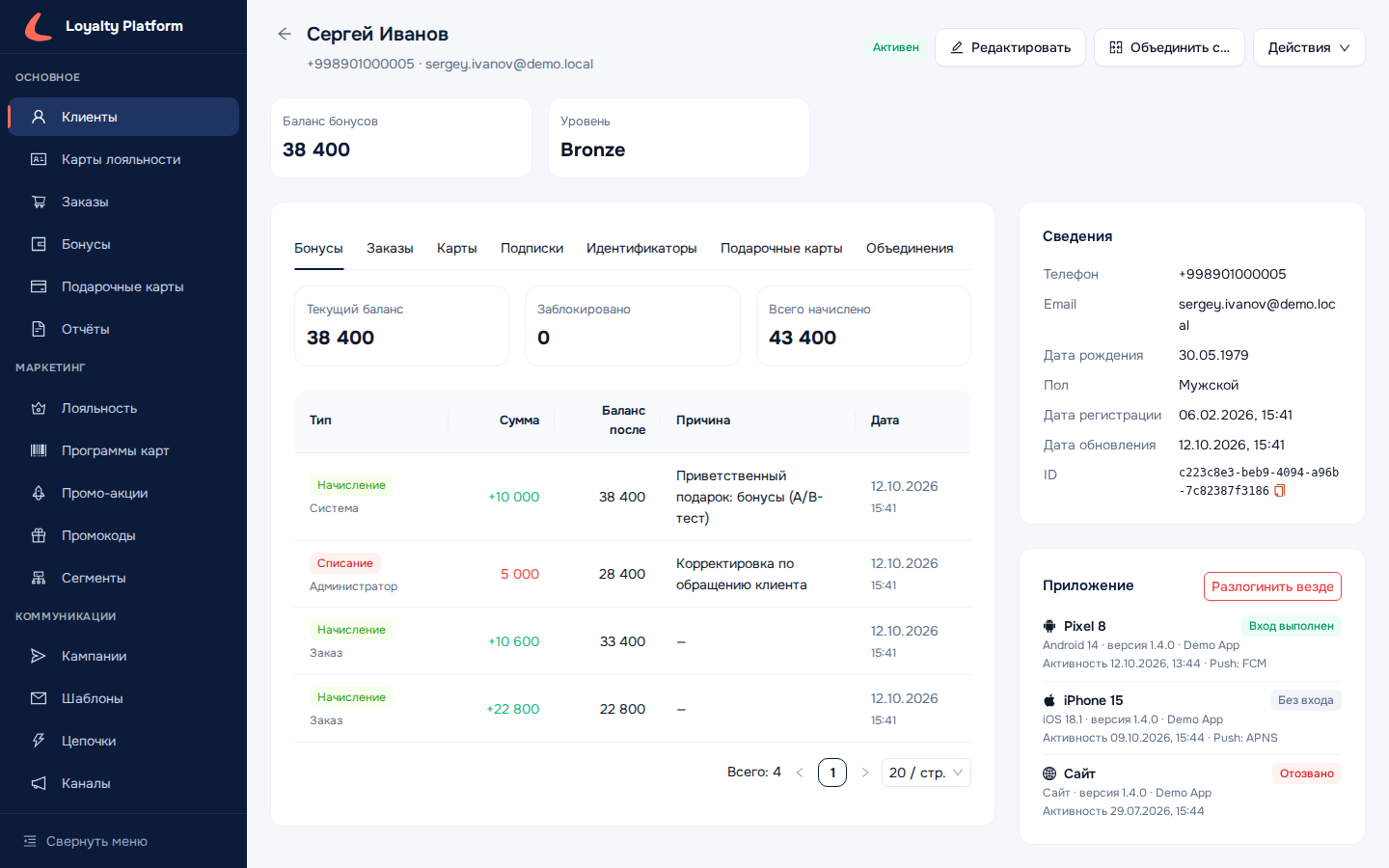Click the next page arrow in pagination
Image resolution: width=1389 pixels, height=868 pixels.
[865, 773]
